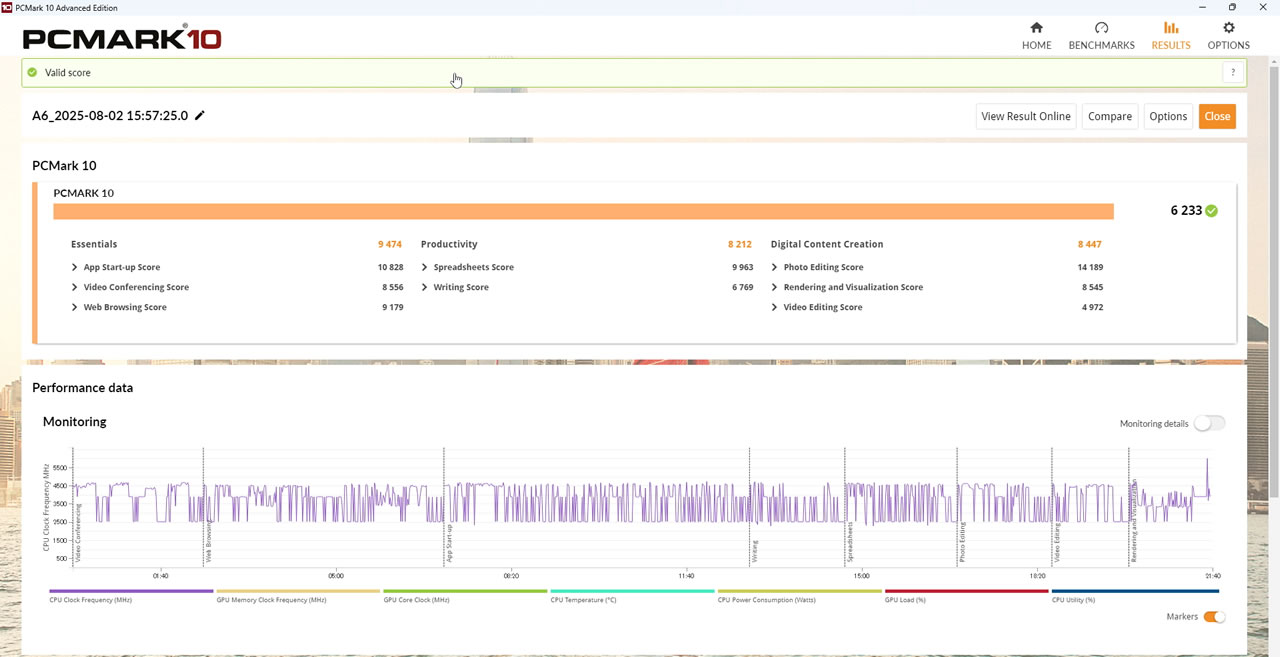Maximize the PCMark 10 window
This screenshot has height=657, width=1280.
pyautogui.click(x=1232, y=7)
